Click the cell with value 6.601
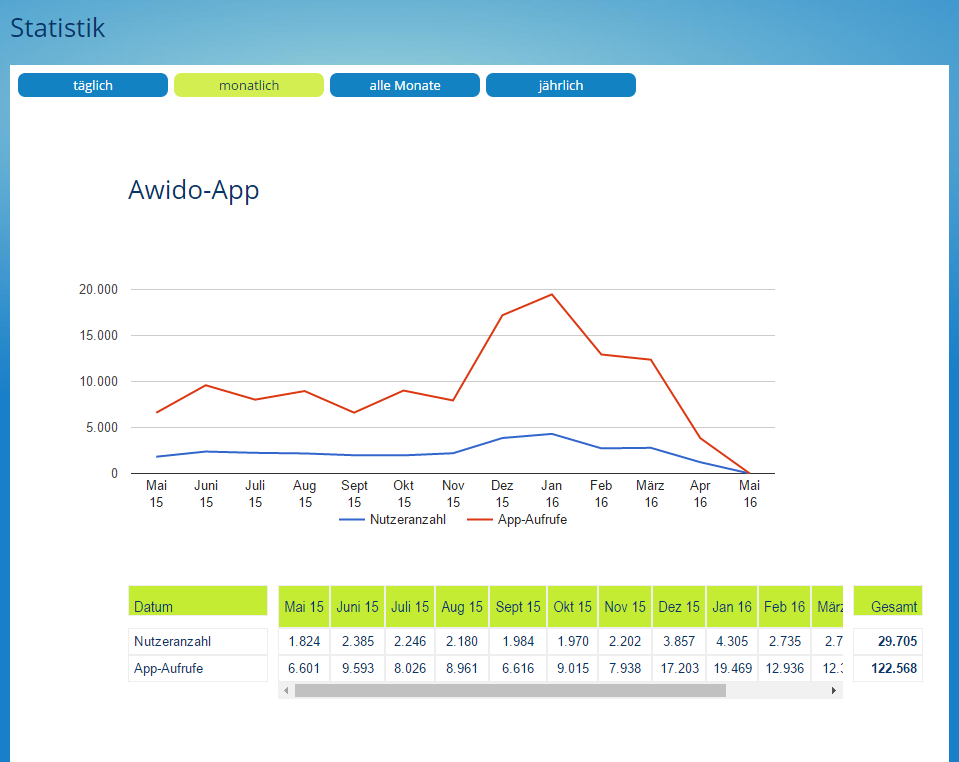This screenshot has width=959, height=762. click(x=304, y=668)
